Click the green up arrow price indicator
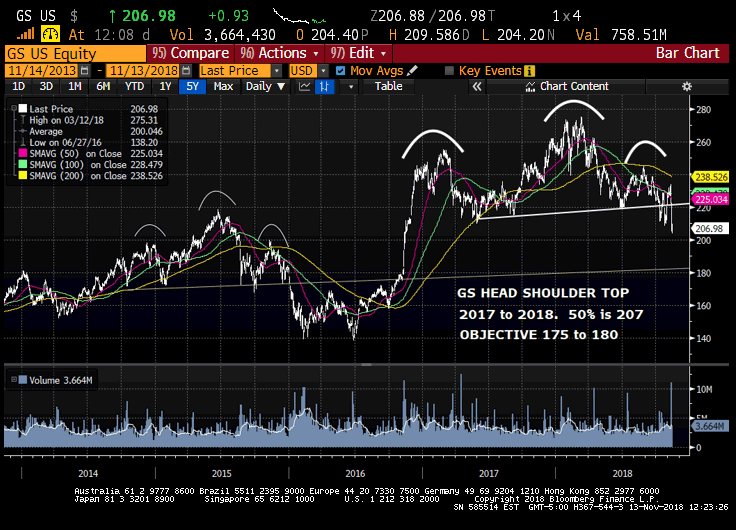This screenshot has height=530, width=736. (x=112, y=16)
